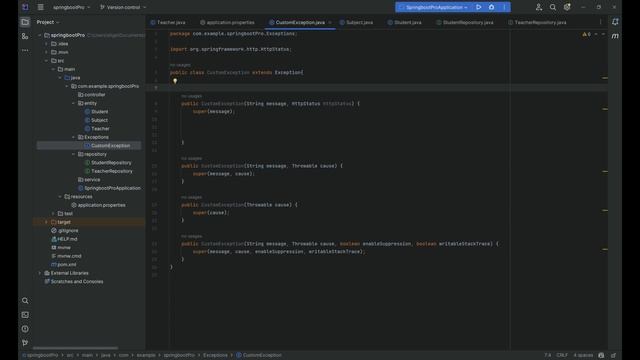Click 4 spaces indent setting
This screenshot has height=360, width=640.
[x=583, y=355]
